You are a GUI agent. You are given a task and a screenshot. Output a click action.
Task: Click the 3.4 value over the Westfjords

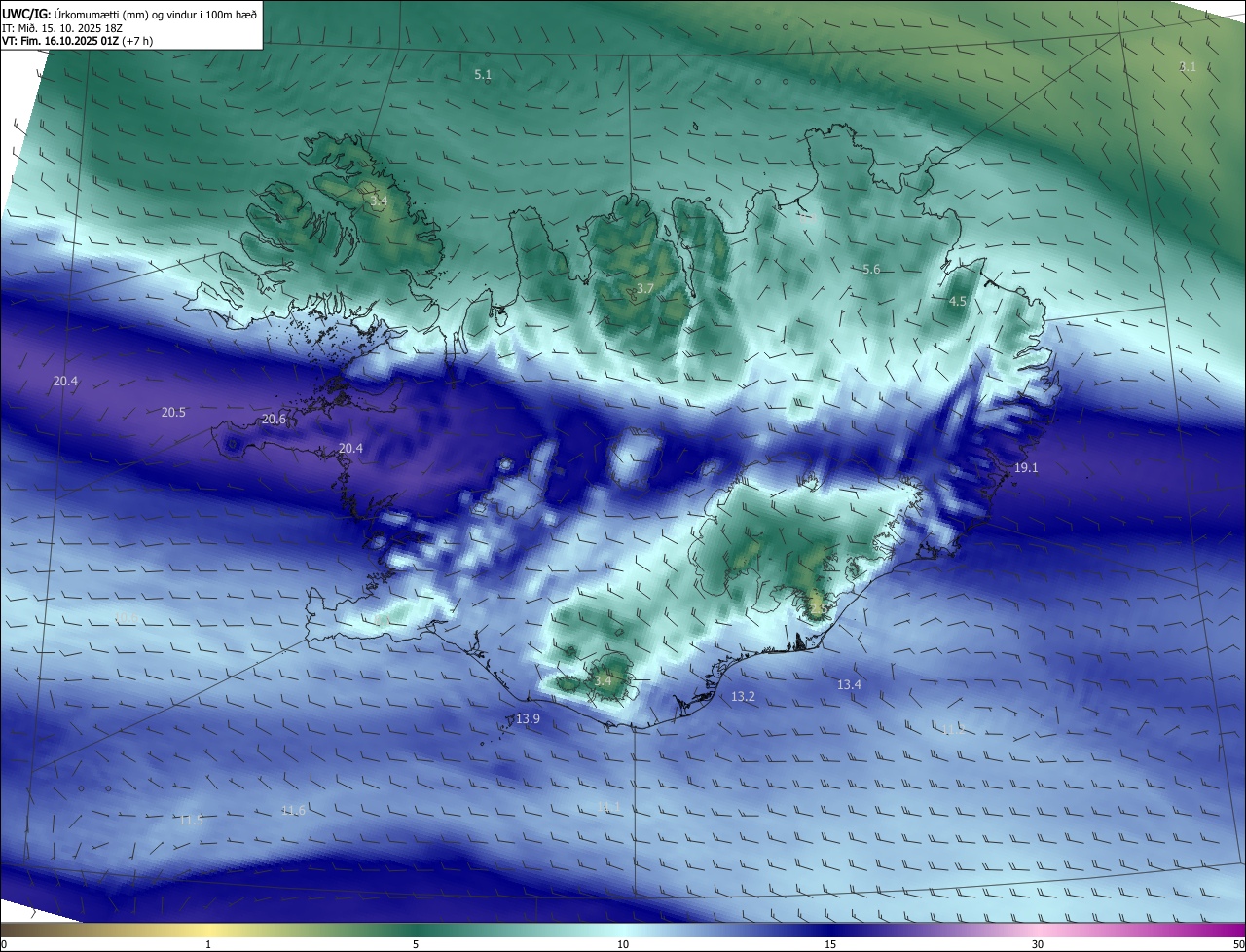click(379, 201)
